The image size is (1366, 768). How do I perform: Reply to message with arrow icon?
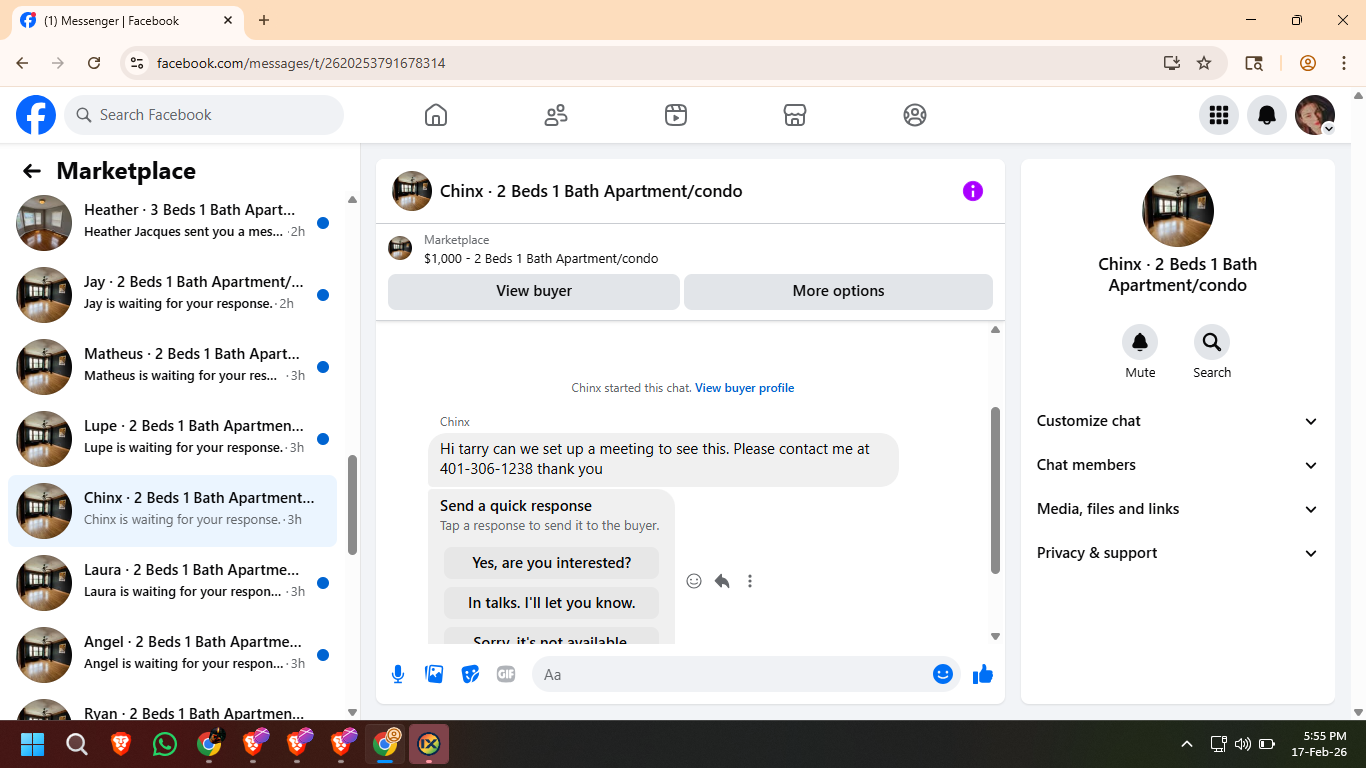pyautogui.click(x=722, y=581)
